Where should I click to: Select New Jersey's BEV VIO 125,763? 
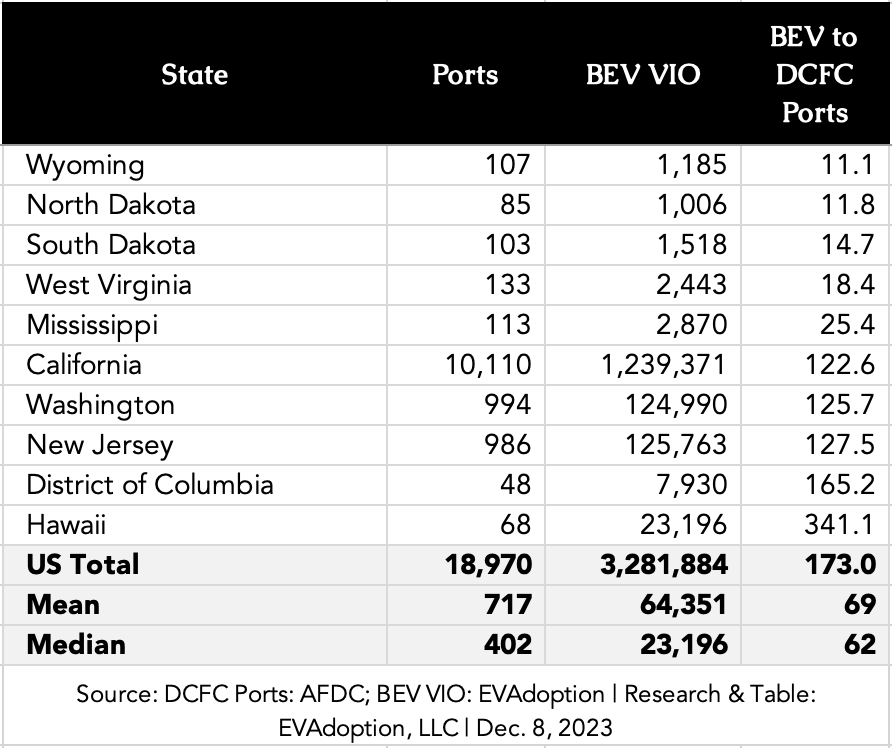coord(676,444)
